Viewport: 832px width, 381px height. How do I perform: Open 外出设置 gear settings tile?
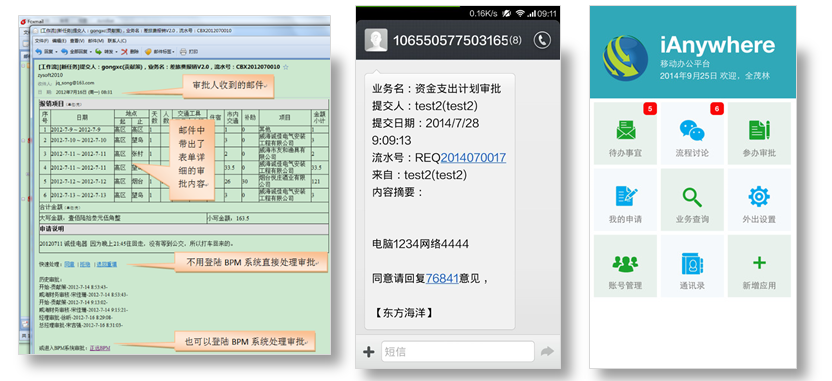(759, 200)
